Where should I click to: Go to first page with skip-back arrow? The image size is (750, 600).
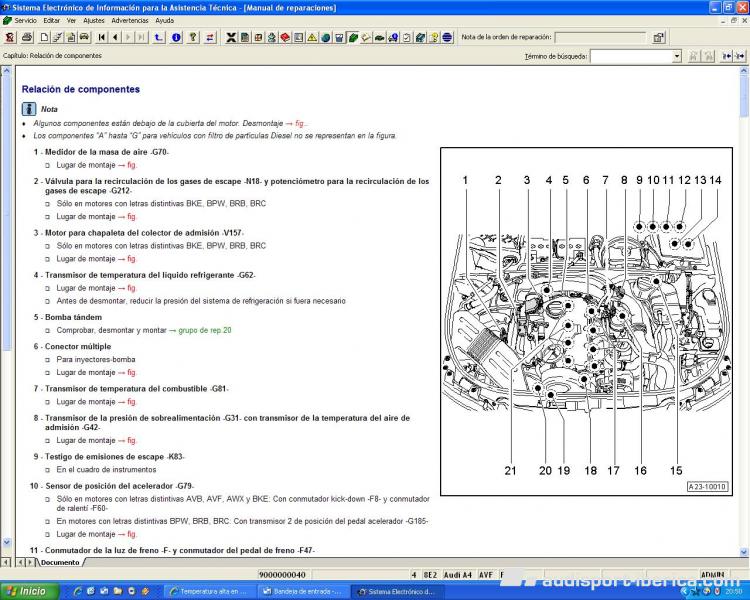(102, 37)
